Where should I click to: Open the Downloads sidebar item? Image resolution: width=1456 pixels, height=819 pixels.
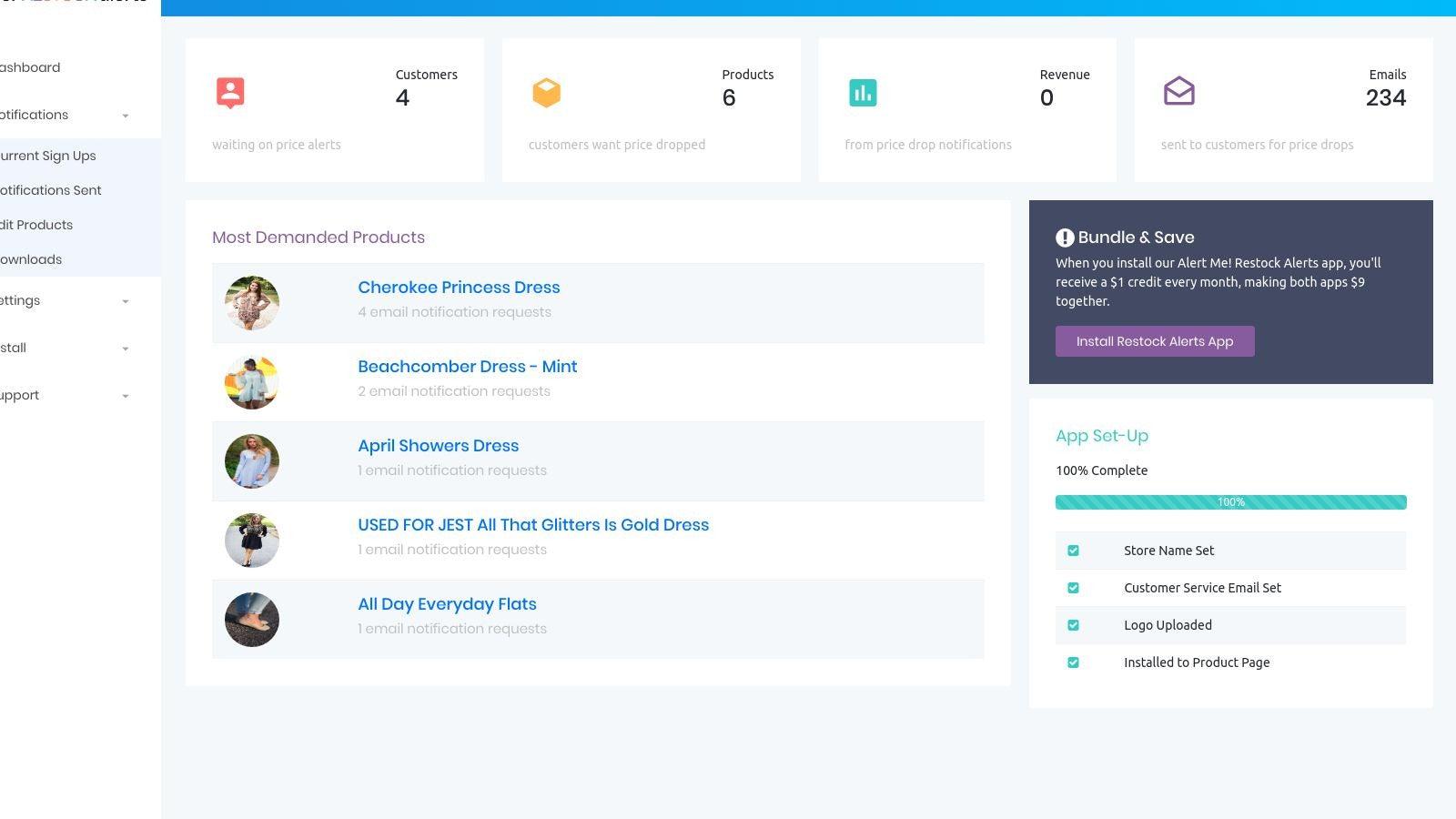[30, 259]
